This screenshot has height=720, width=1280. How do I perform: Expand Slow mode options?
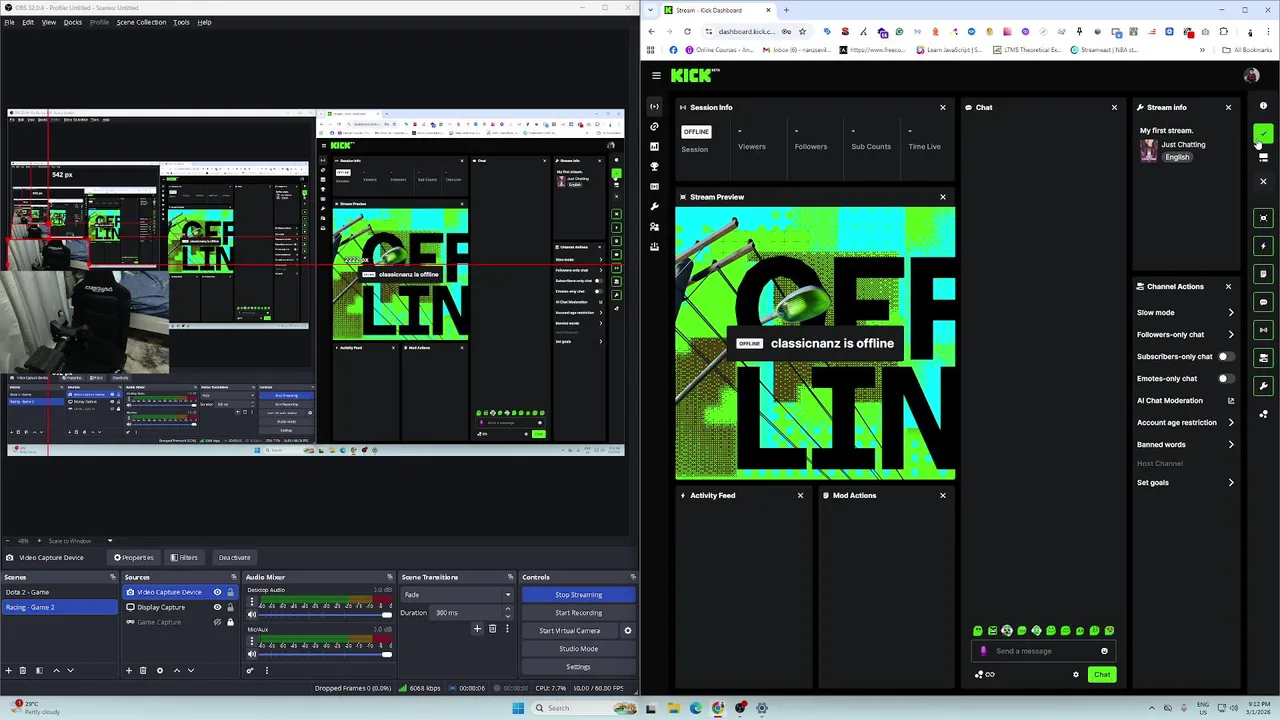(1185, 313)
